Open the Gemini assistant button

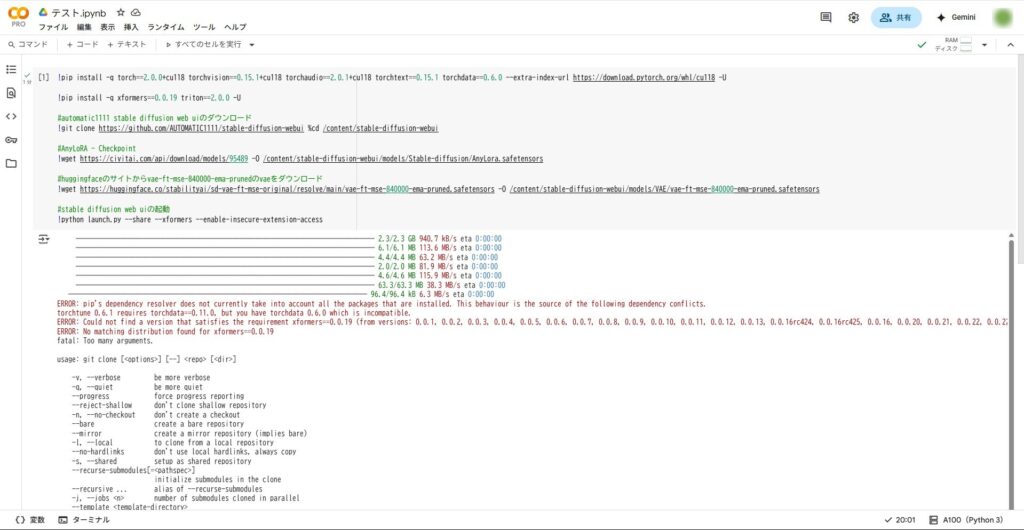956,18
